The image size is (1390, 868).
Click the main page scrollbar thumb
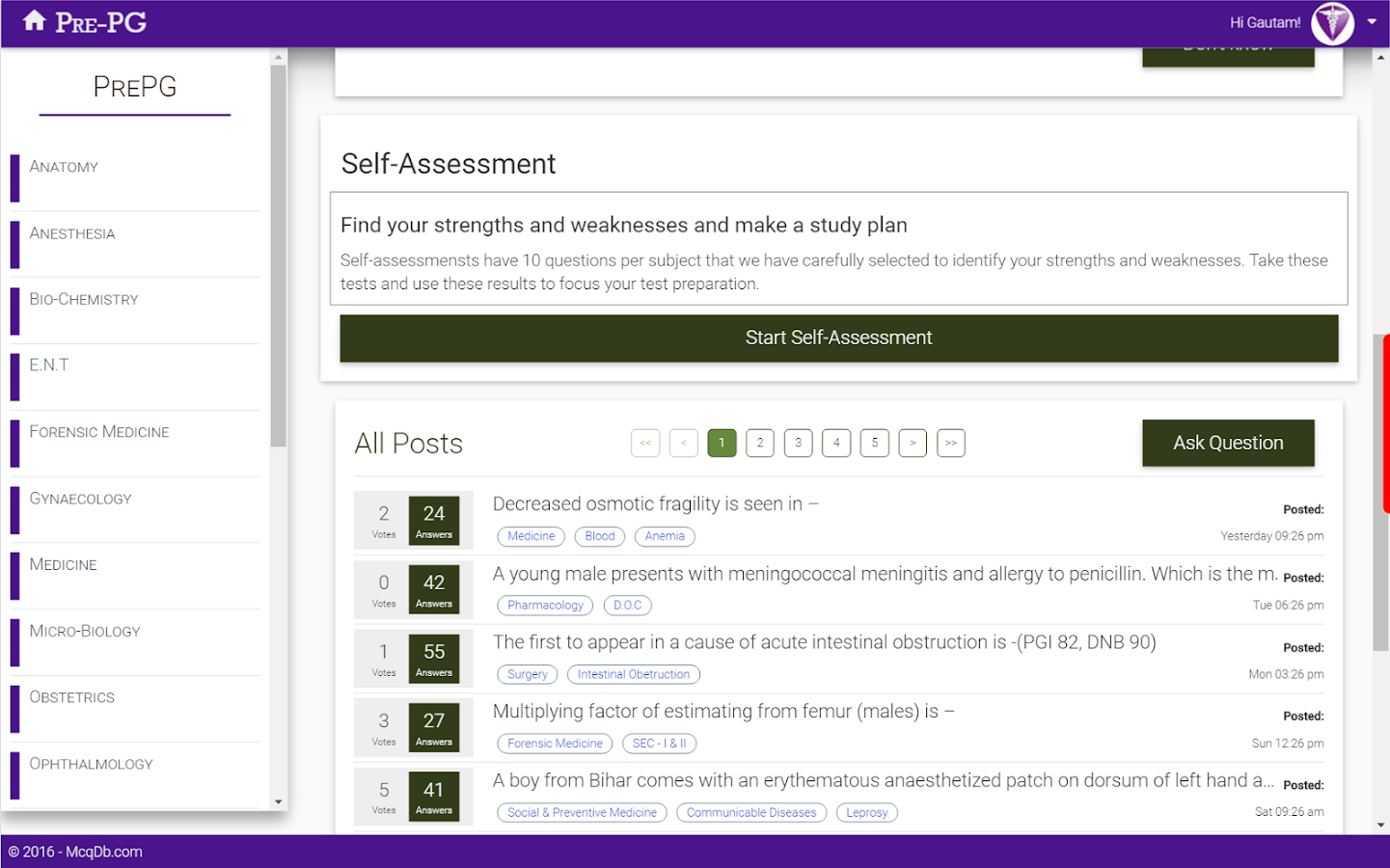coord(1380,492)
